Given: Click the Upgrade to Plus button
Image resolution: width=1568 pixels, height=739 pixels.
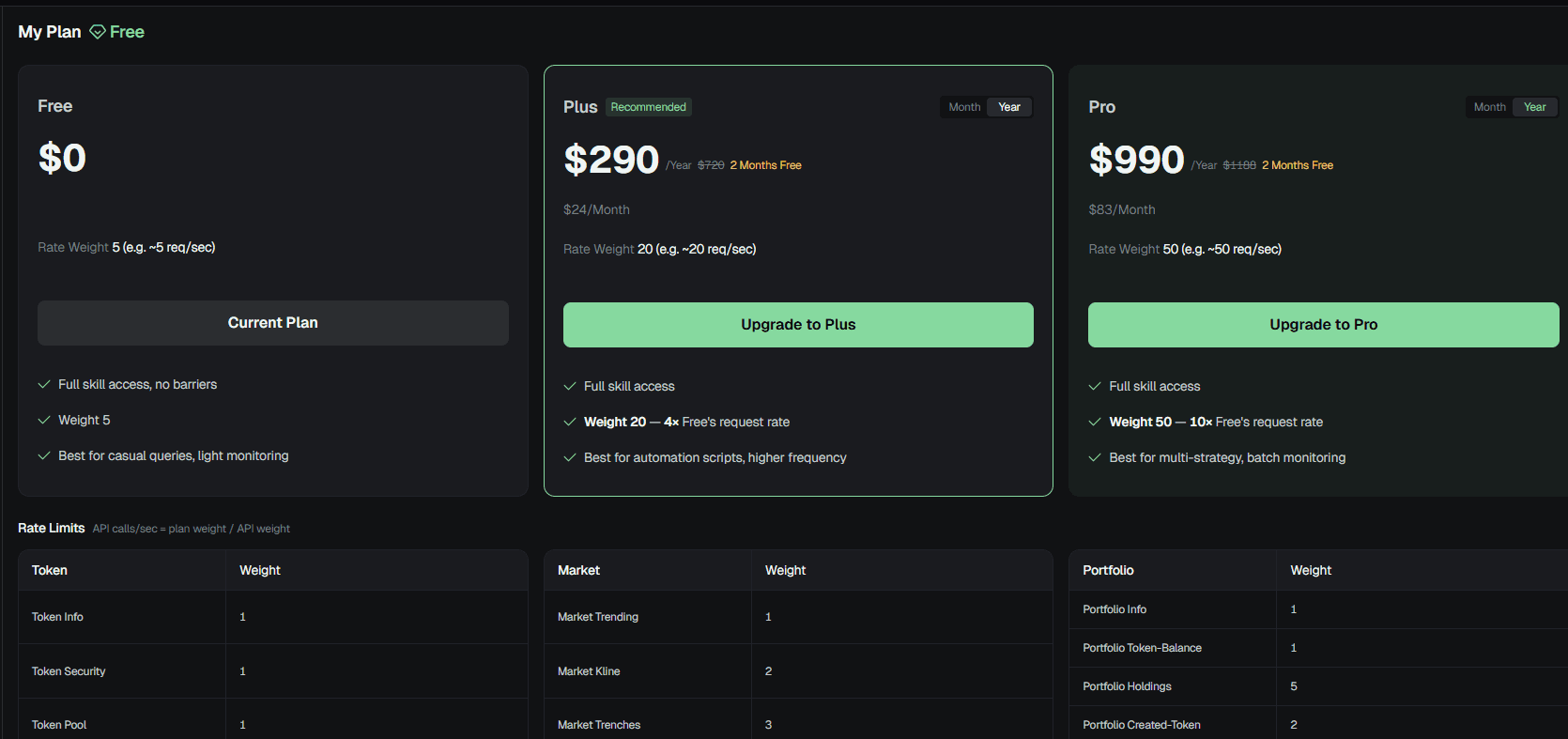Looking at the screenshot, I should click(798, 325).
